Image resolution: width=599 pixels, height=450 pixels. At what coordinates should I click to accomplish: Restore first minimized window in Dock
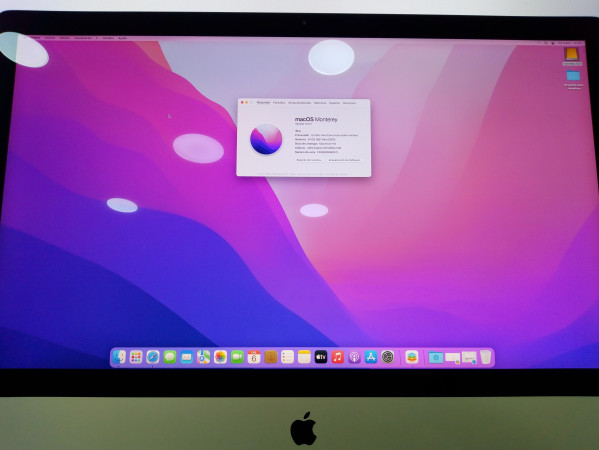(x=453, y=358)
